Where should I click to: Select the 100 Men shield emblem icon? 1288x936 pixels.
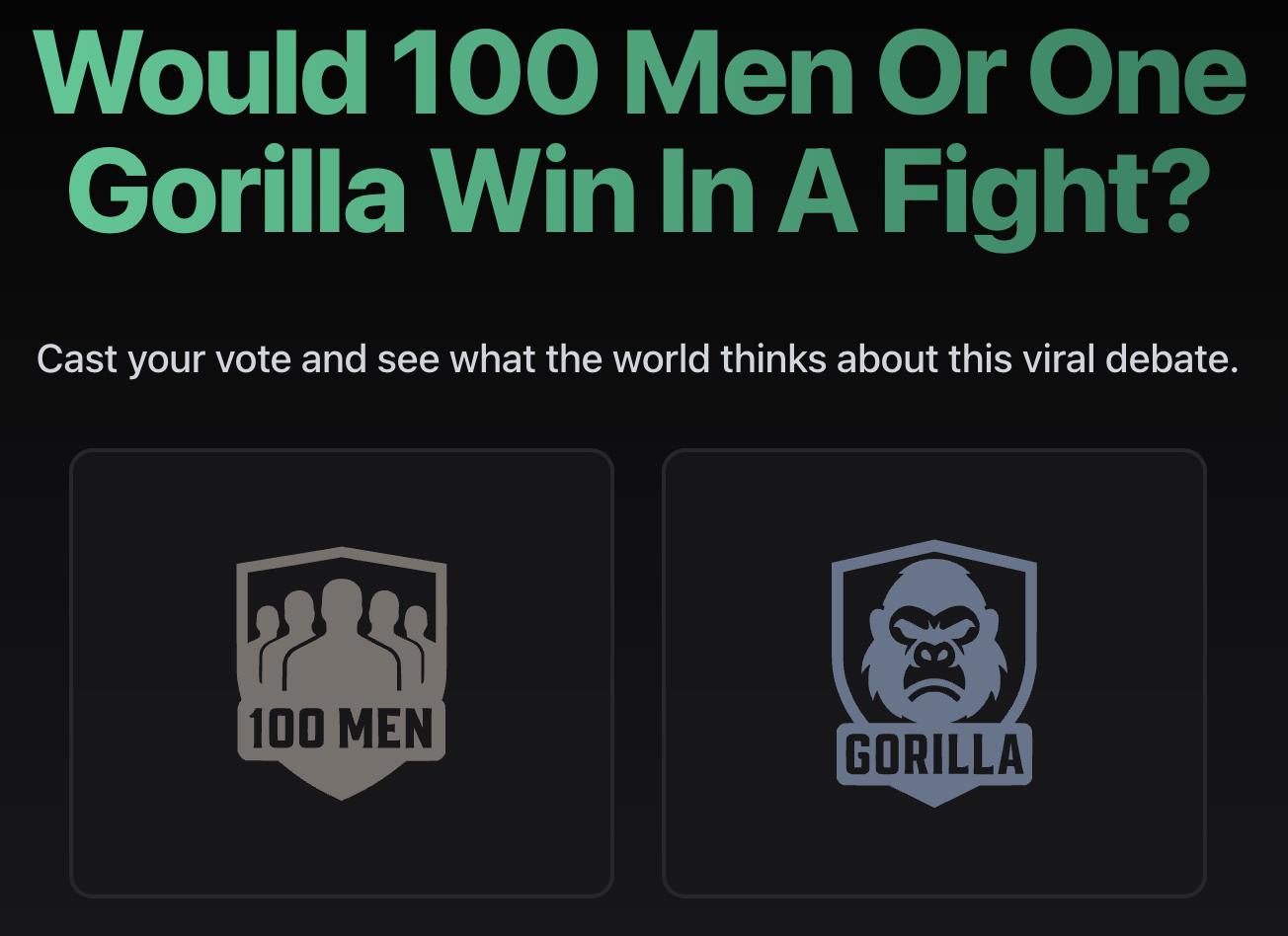point(342,671)
